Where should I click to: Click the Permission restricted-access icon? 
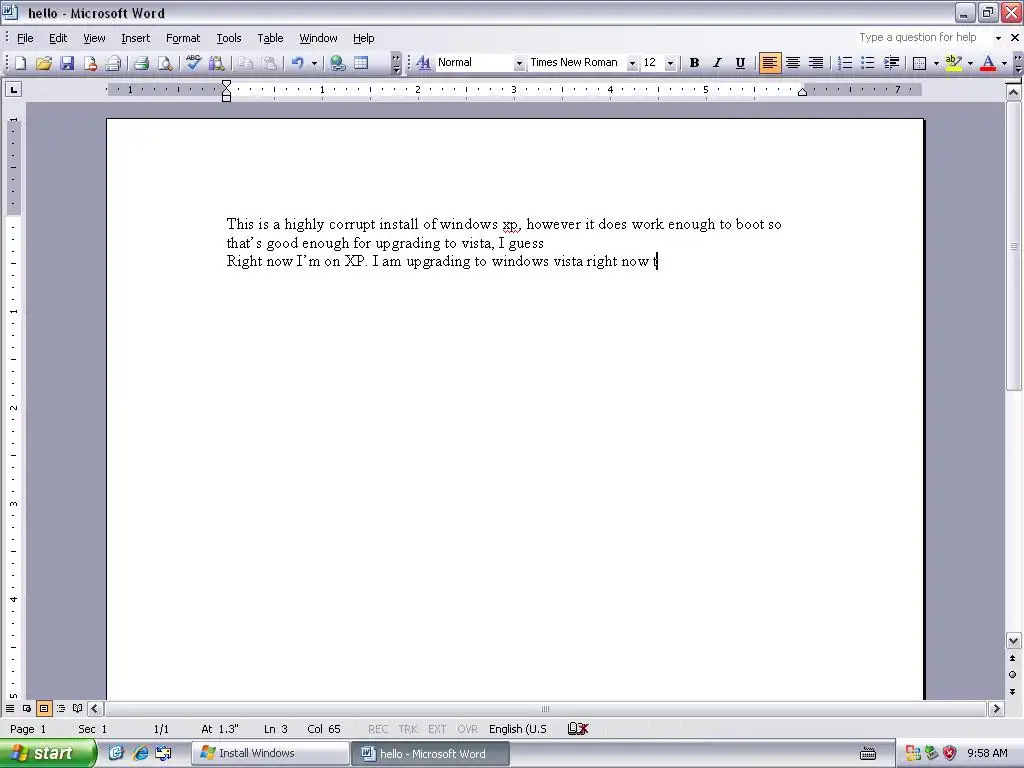point(90,63)
